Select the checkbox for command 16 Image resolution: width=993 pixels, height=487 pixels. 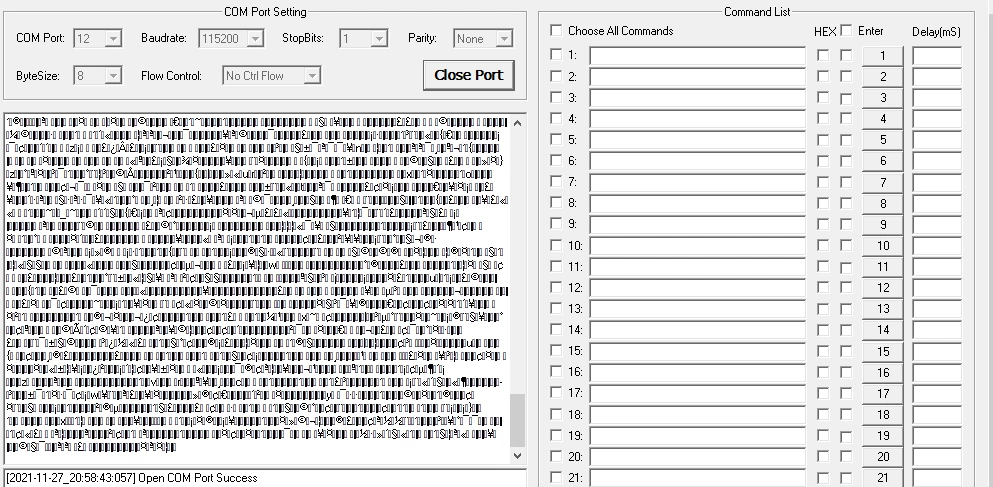tap(556, 372)
